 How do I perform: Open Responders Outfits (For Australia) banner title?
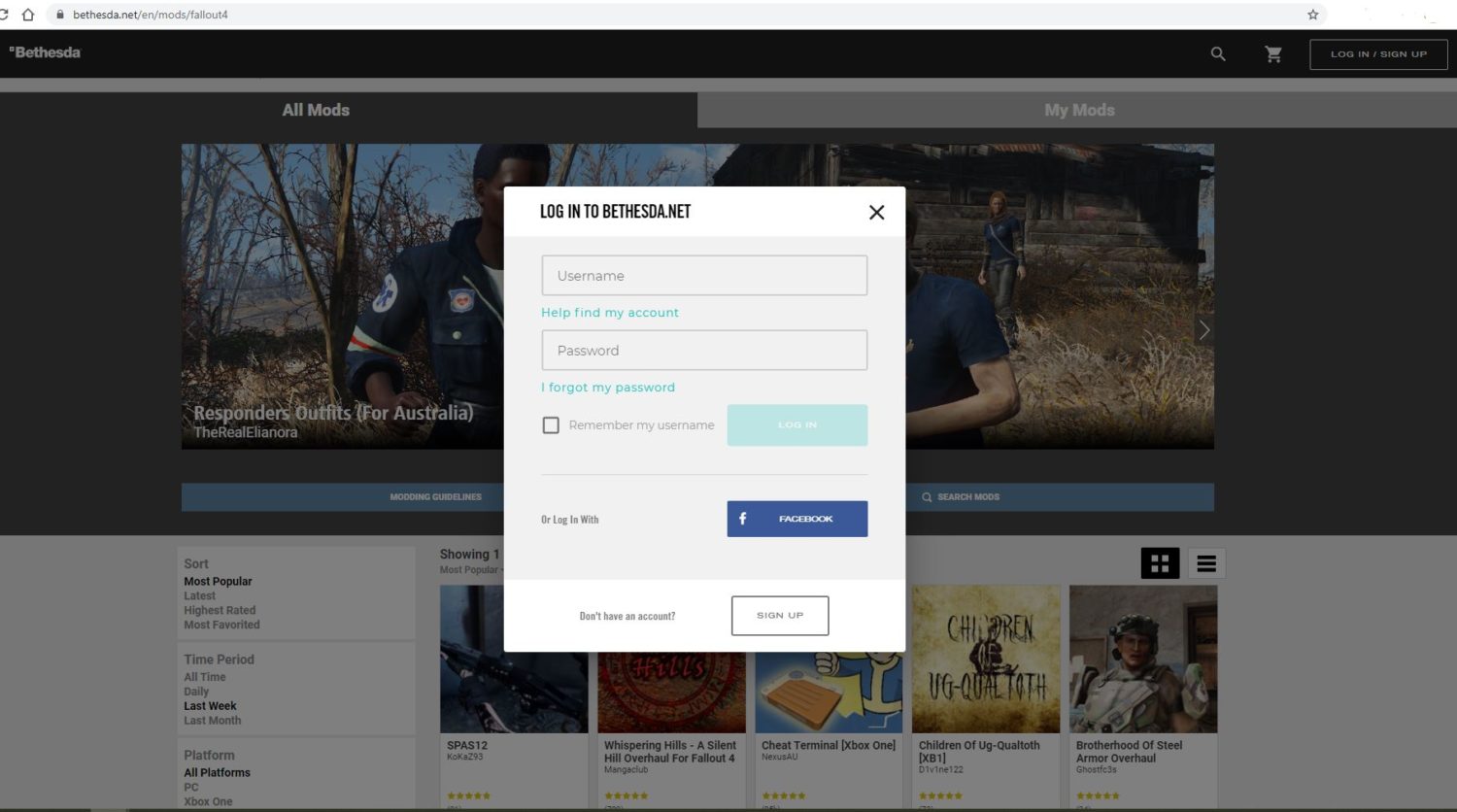click(333, 414)
